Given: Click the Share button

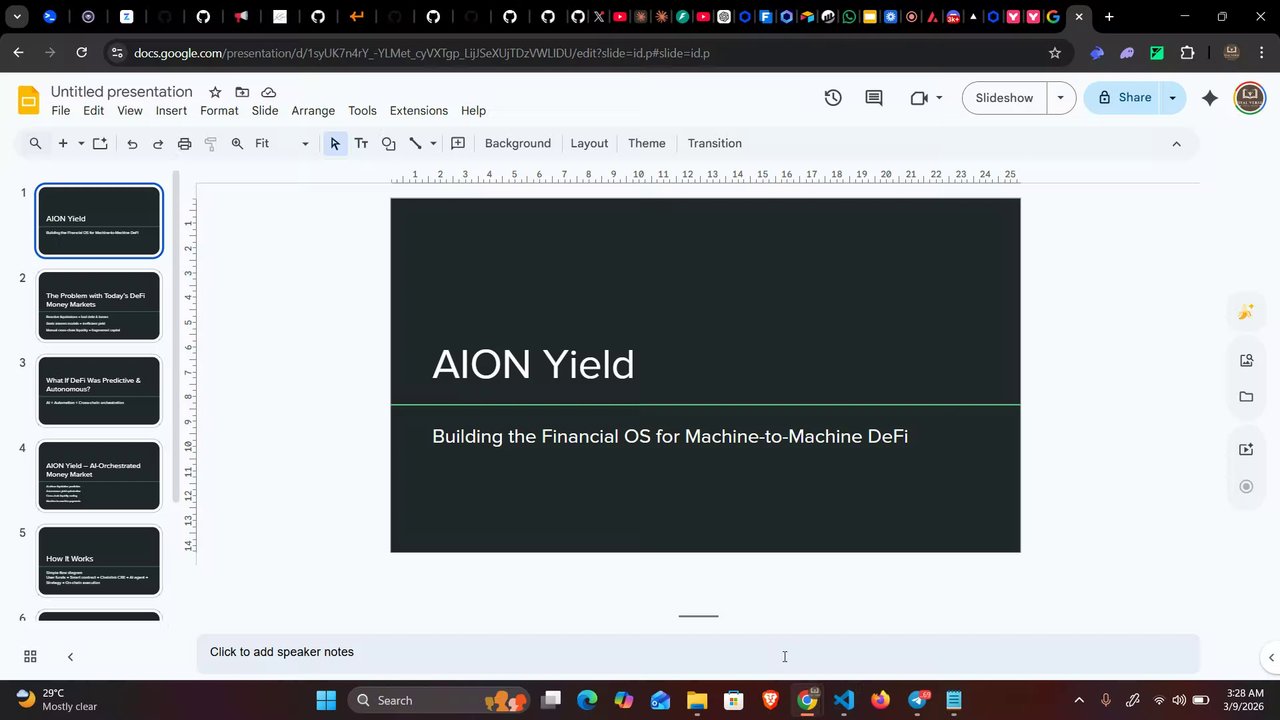Looking at the screenshot, I should tap(1123, 98).
